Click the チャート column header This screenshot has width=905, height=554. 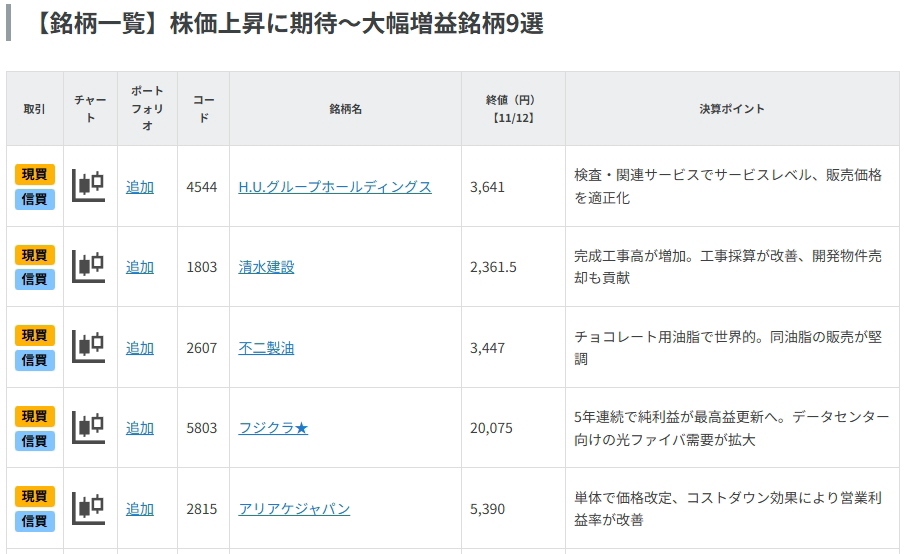click(x=90, y=109)
